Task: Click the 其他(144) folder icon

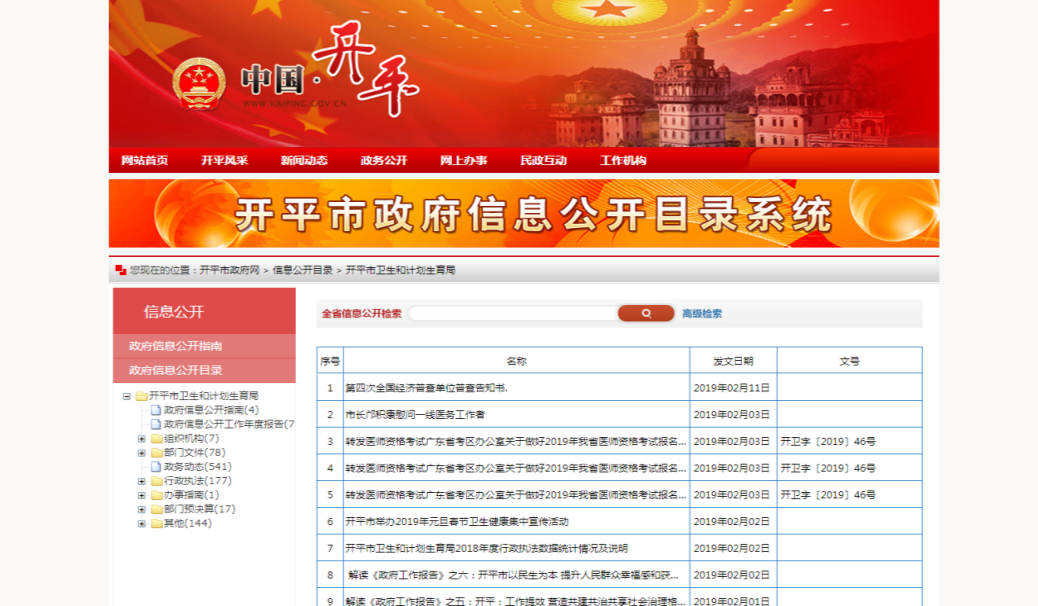Action: click(x=156, y=523)
